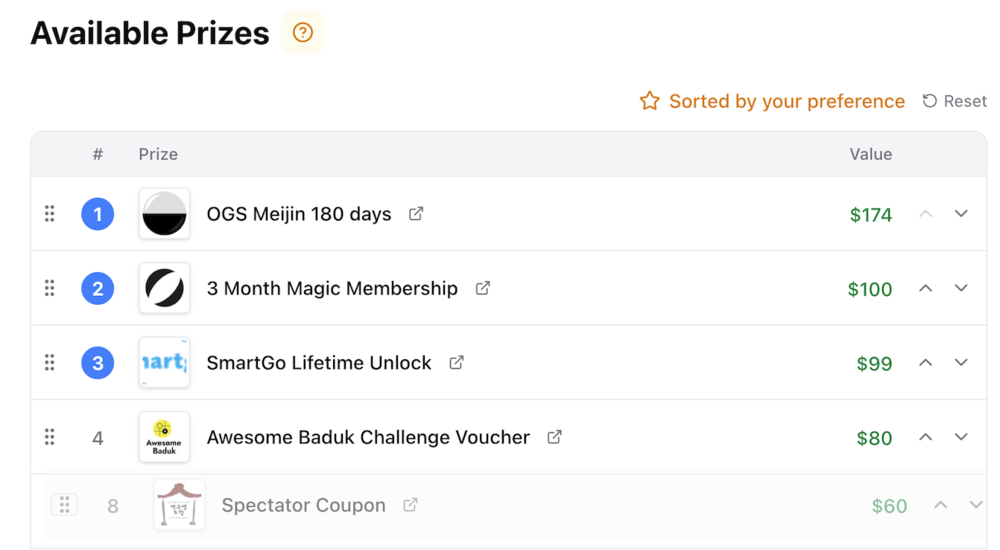Open 3 Month Magic Membership external link
The height and width of the screenshot is (550, 1000).
tap(483, 288)
